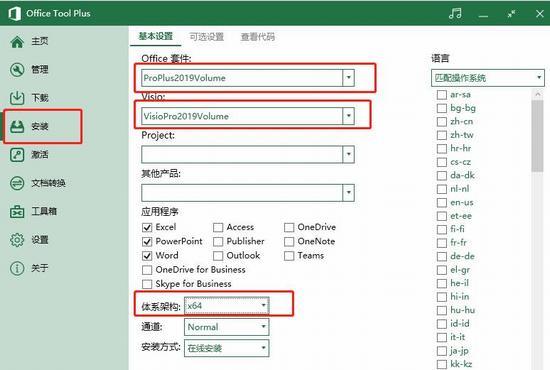
Task: Go to the 下载 sidebar page
Action: [x=40, y=98]
